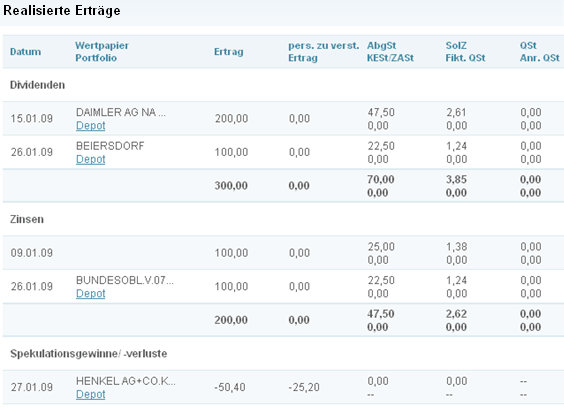Open the Depot link under BUNDESOBL.V.07
Screen dimensions: 564x408
coord(91,294)
